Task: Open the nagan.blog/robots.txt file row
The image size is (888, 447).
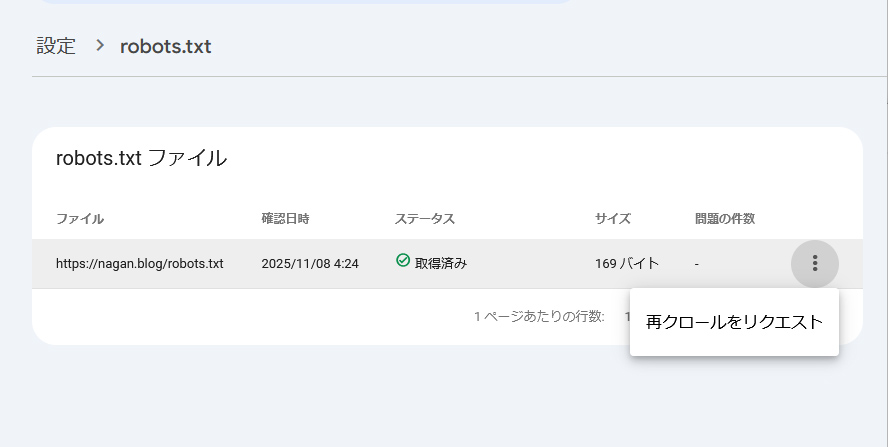Action: pos(139,264)
